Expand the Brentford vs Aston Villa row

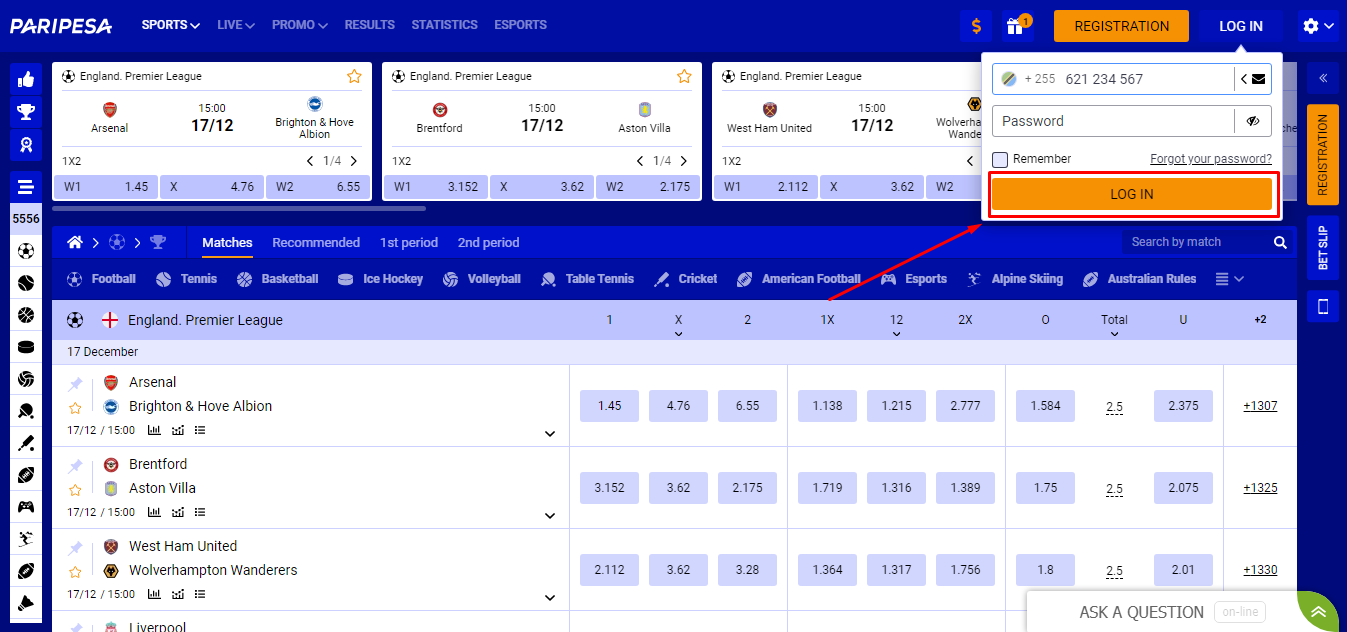click(x=550, y=515)
